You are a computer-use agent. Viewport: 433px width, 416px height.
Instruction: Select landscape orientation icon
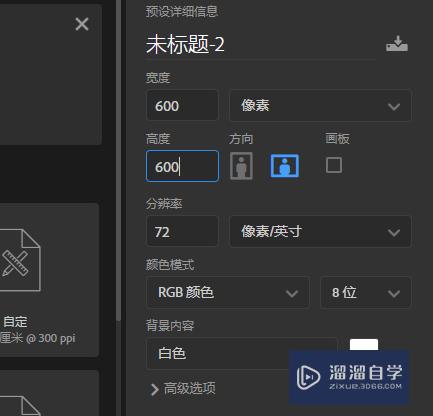click(285, 166)
